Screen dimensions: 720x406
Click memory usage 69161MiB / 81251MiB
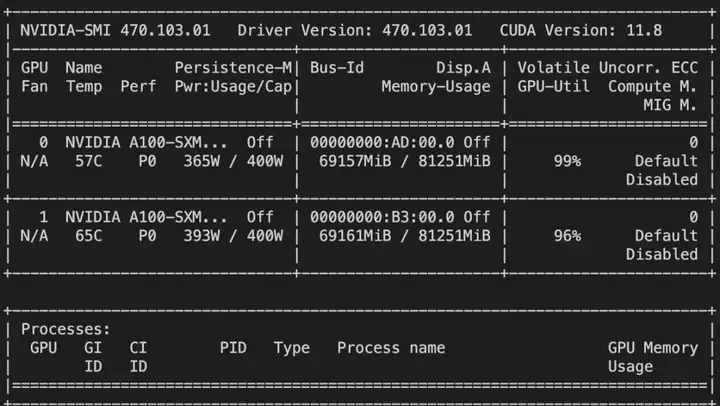[x=405, y=236]
